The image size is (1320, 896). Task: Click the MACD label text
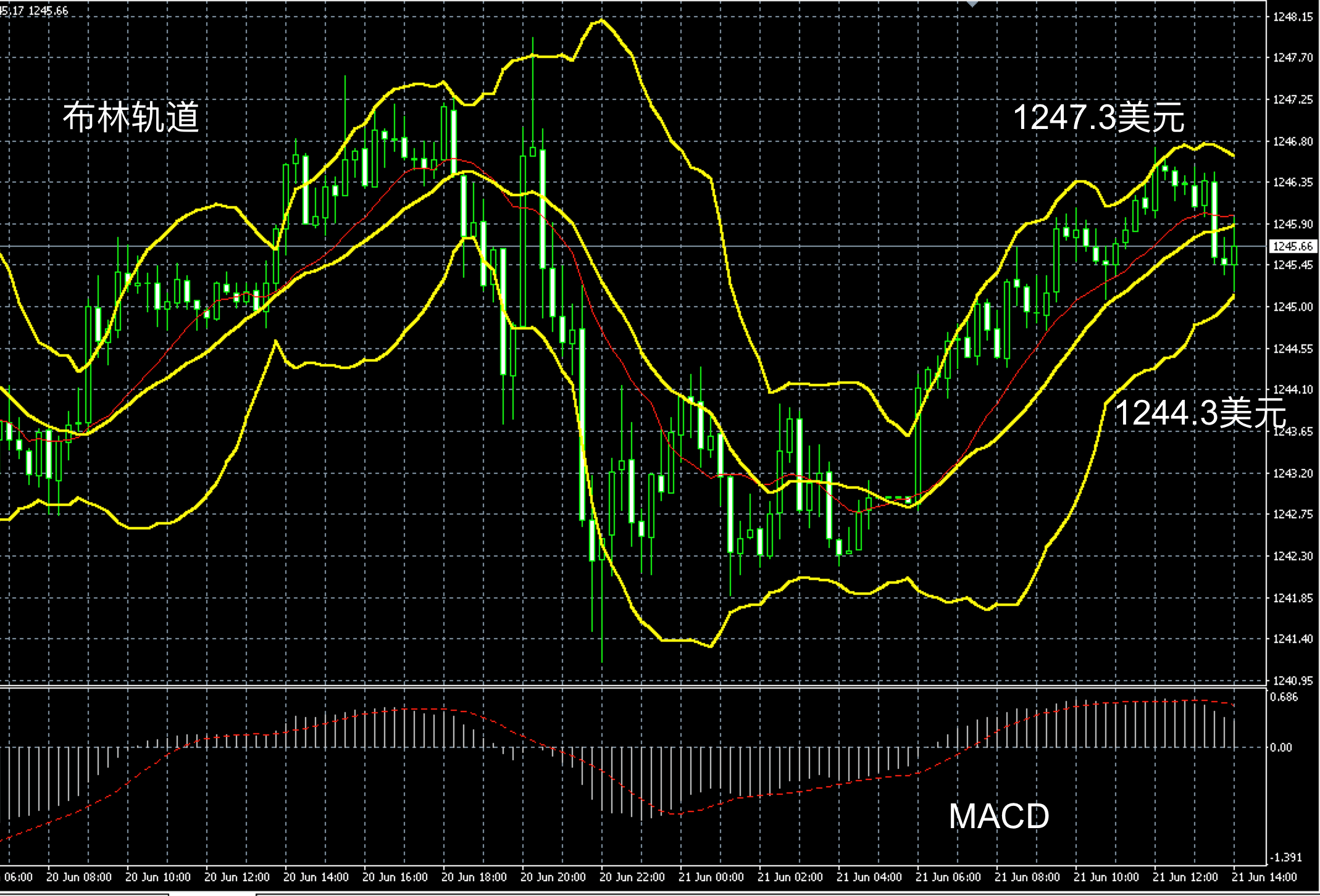998,816
